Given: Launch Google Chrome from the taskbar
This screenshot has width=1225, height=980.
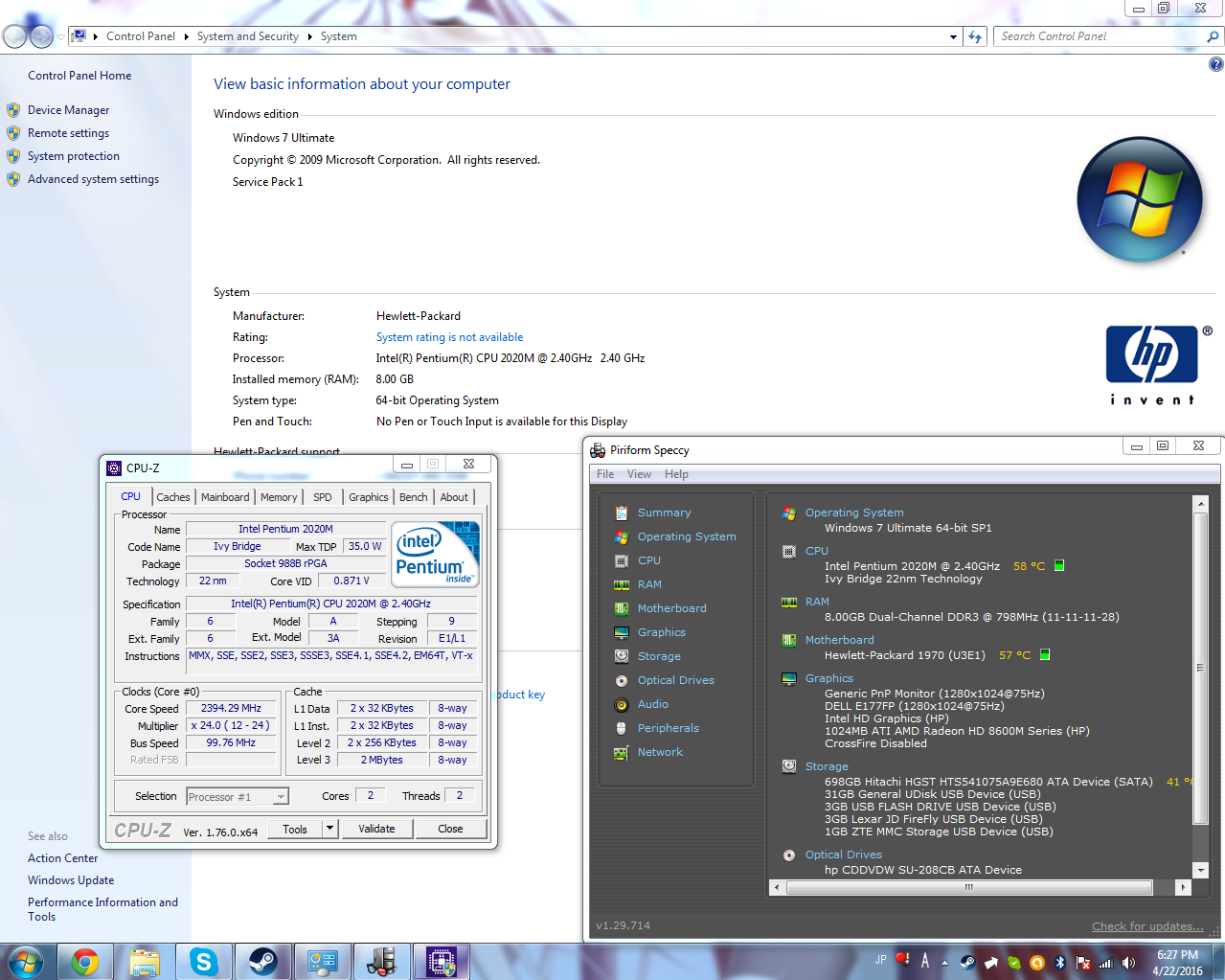Looking at the screenshot, I should tap(85, 962).
